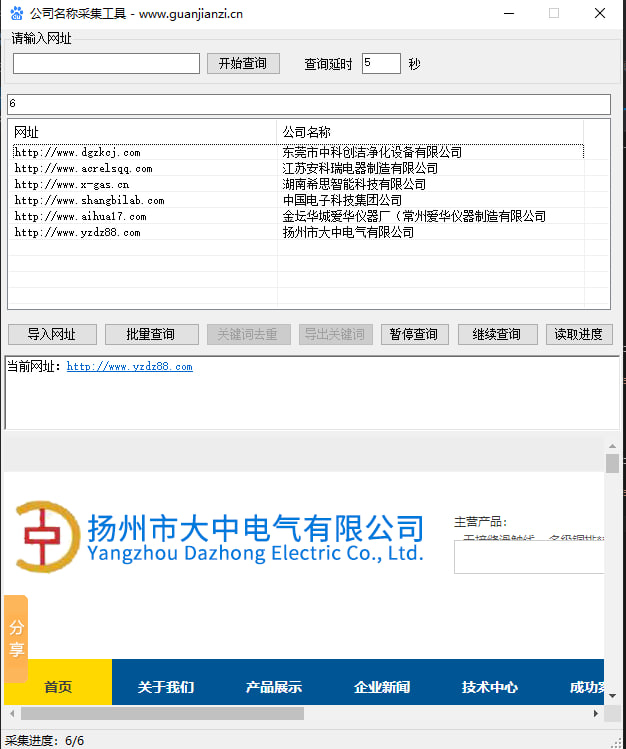Click the horizontal scrollbar thumb
Screen dimensions: 626x749
tap(162, 714)
